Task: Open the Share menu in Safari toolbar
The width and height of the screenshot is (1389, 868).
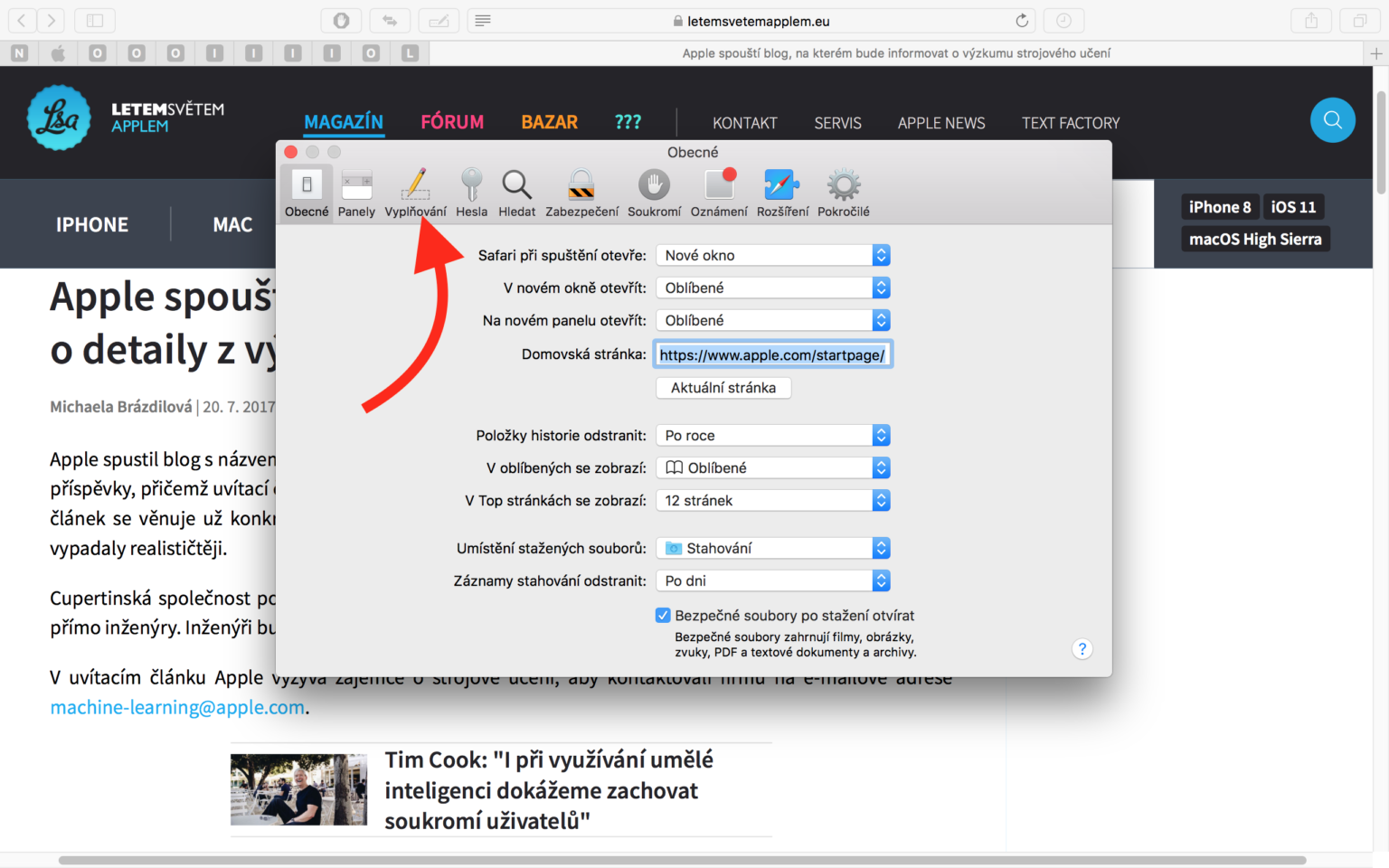Action: (1311, 20)
